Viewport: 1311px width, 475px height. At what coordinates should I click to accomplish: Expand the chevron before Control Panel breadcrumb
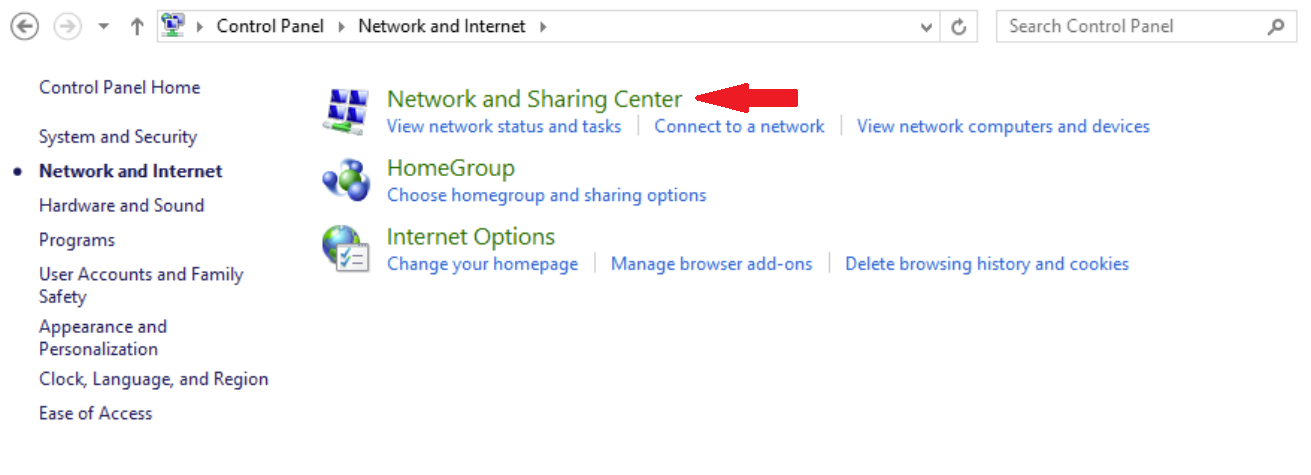tap(201, 27)
